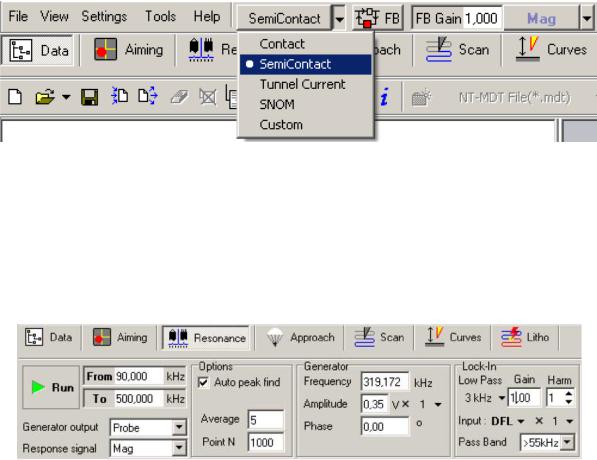Open the Input DFL dropdown
597x460 pixels.
click(x=521, y=421)
